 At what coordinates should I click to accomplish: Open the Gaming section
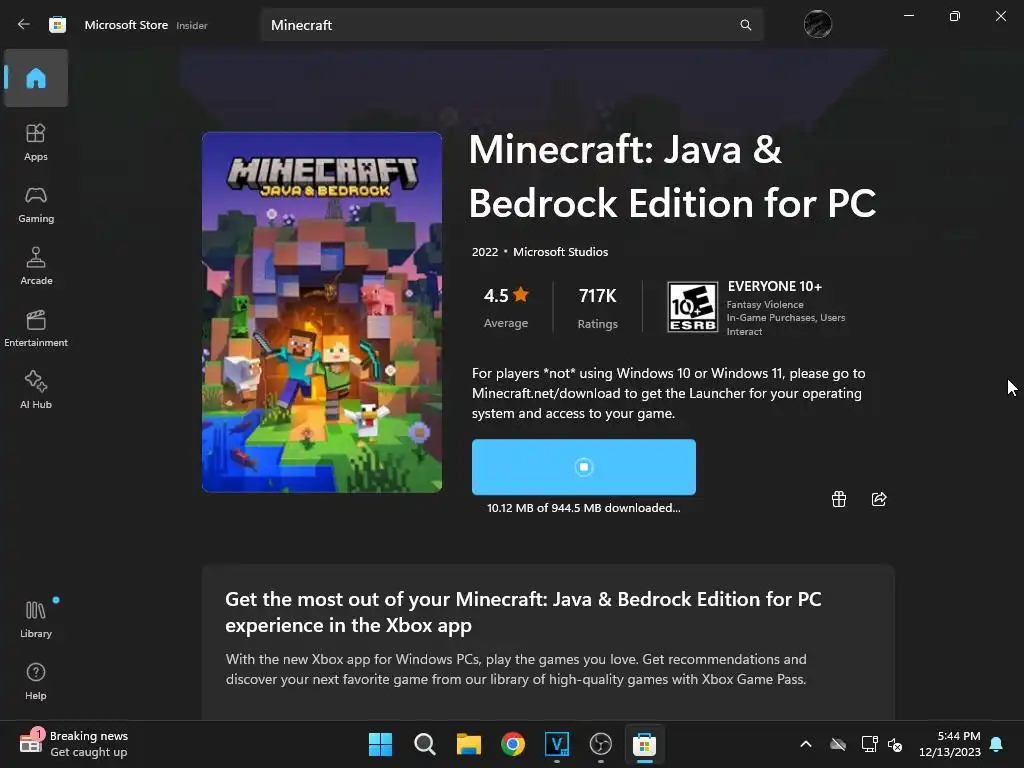click(36, 205)
